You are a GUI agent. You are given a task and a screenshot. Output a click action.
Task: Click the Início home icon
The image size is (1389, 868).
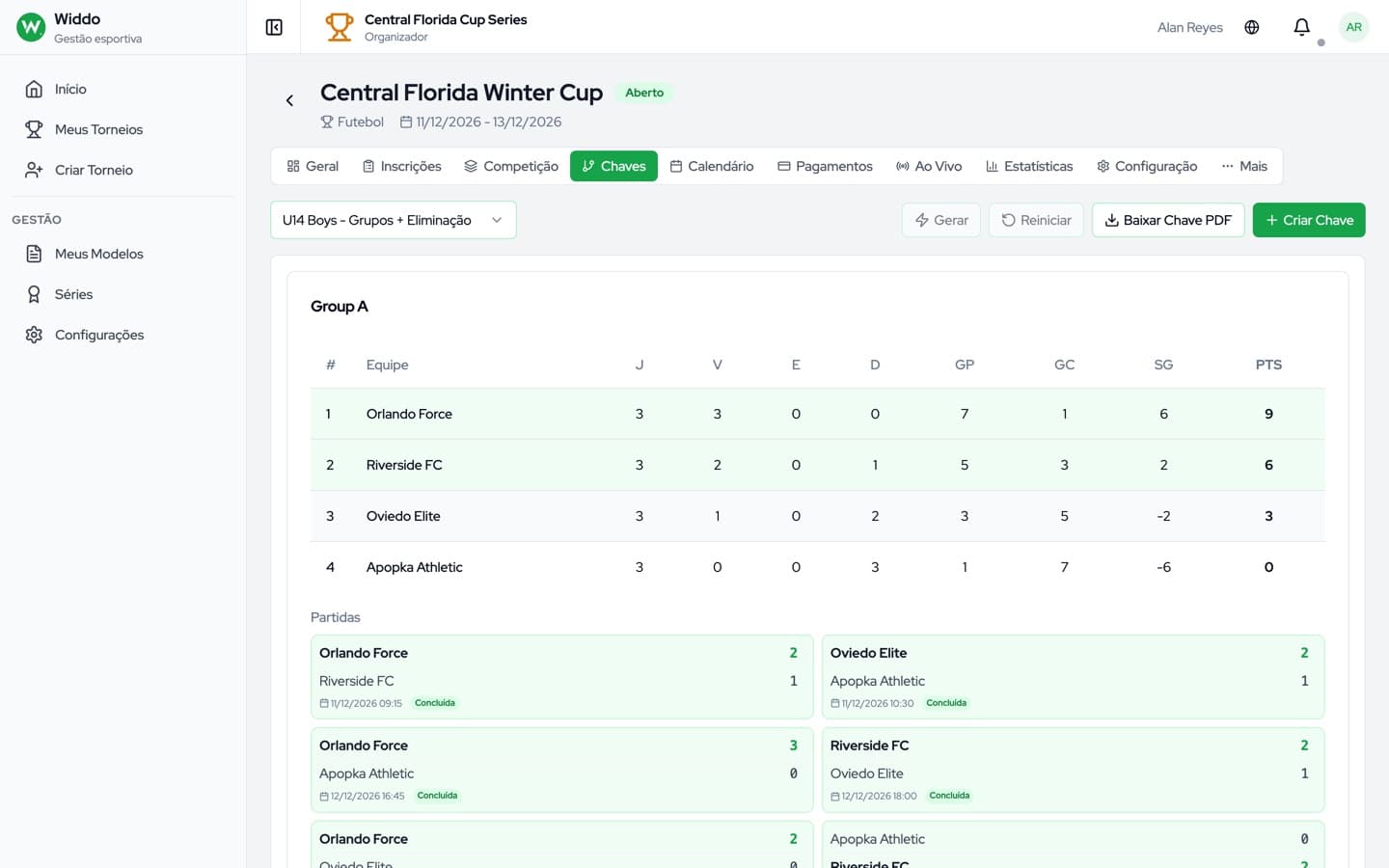pos(34,89)
